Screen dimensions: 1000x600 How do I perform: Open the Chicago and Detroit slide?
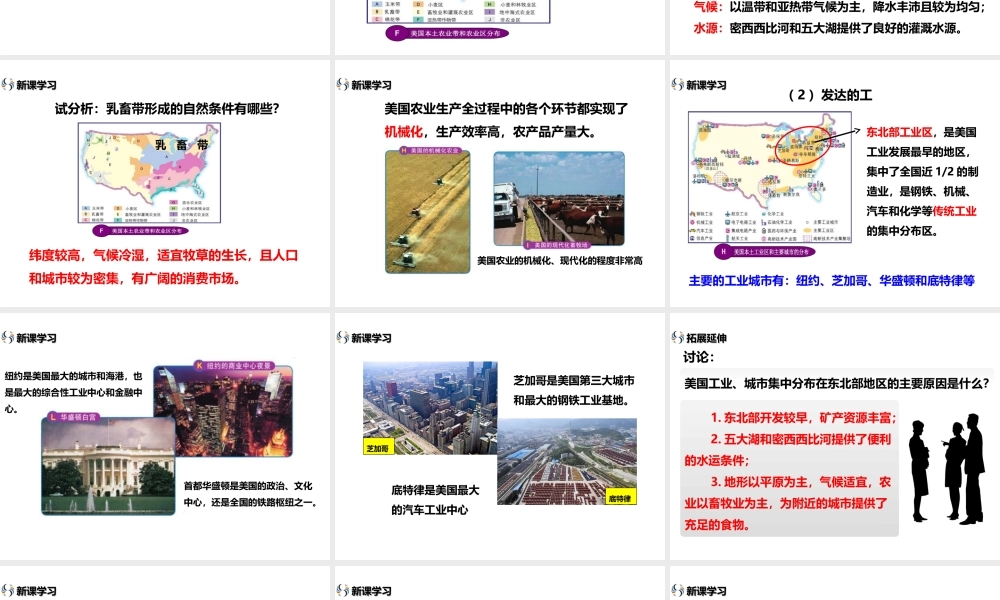click(x=499, y=437)
